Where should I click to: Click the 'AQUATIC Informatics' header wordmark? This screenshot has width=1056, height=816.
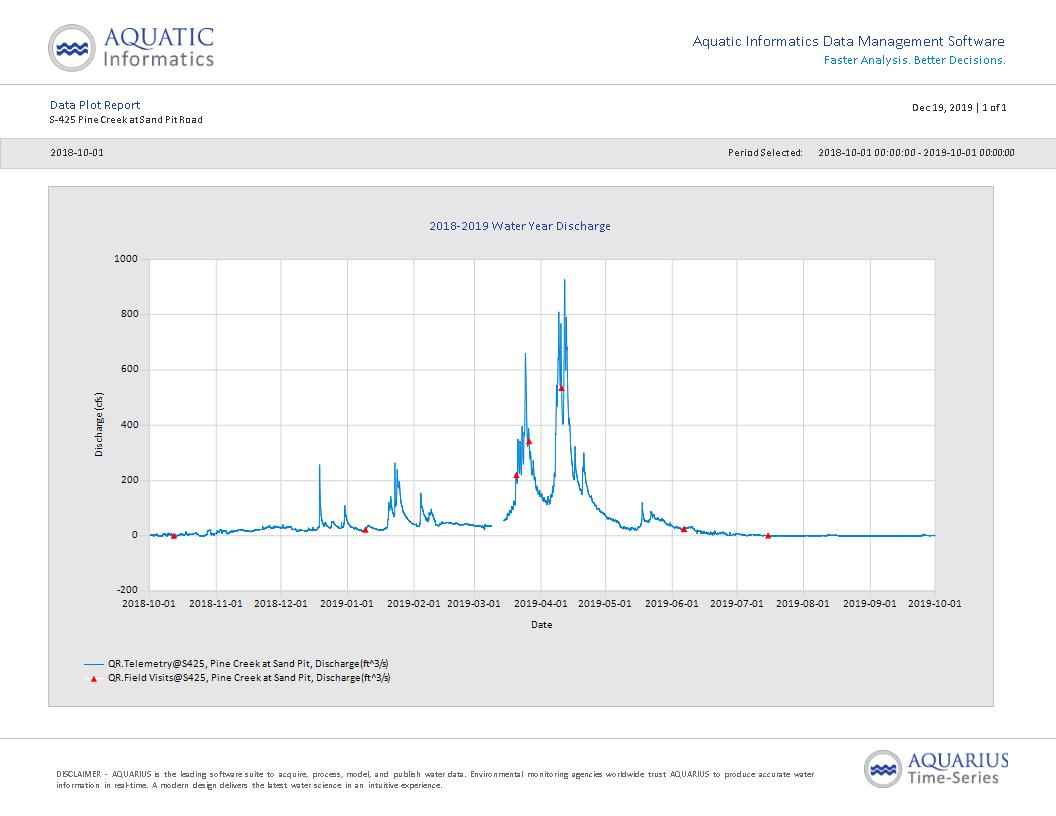click(x=159, y=47)
